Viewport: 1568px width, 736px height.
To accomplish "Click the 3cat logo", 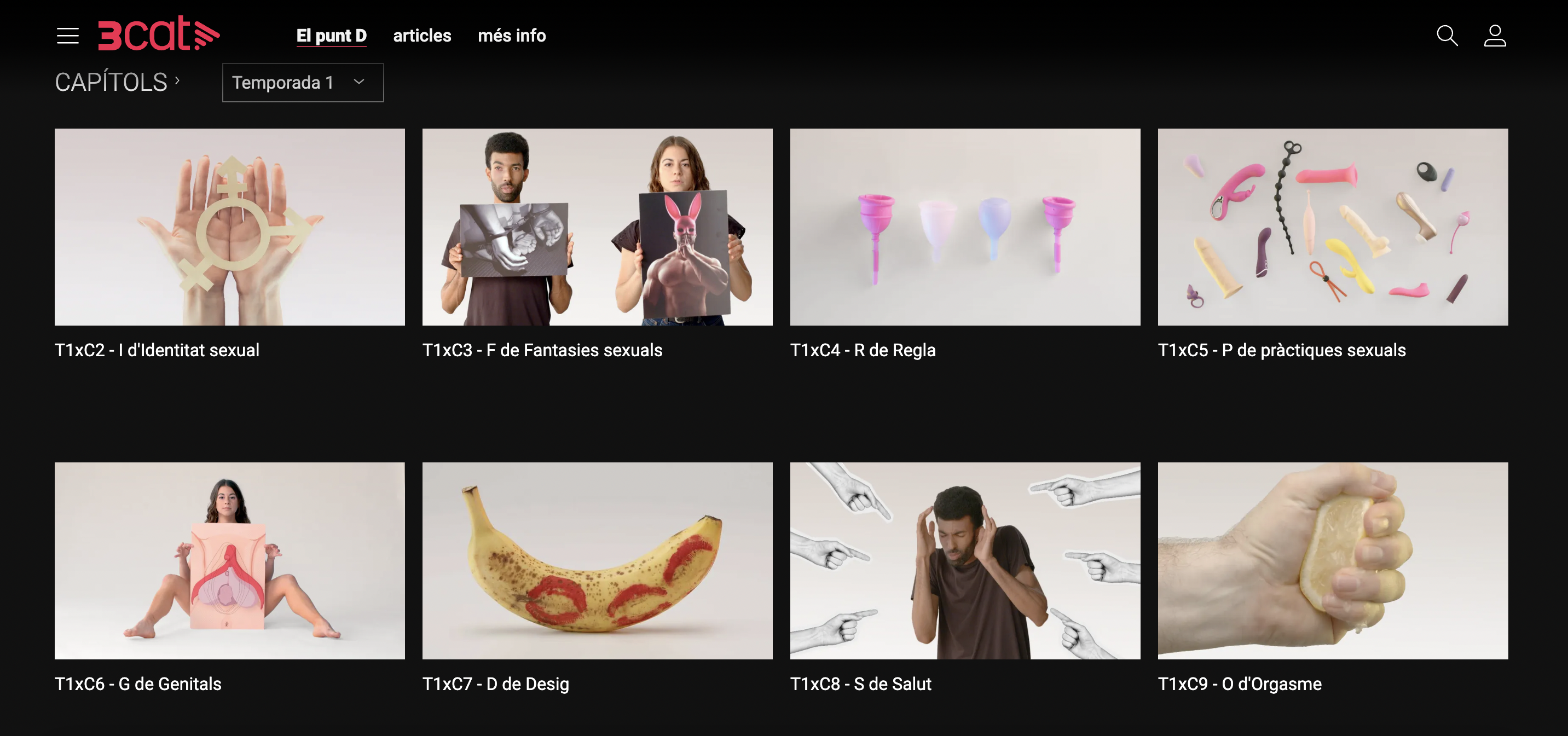I will click(x=159, y=33).
